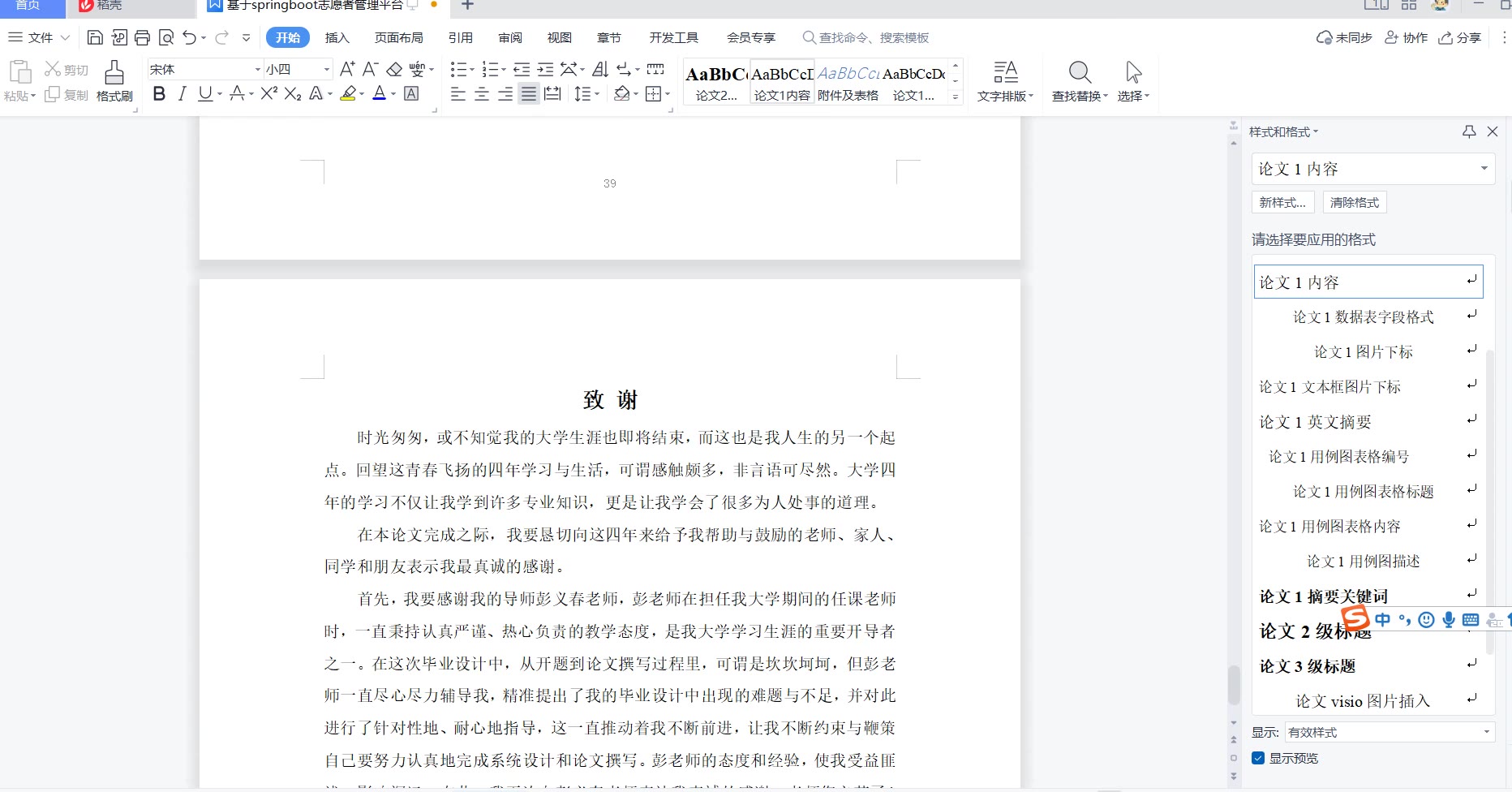Click the Increase Indent icon
Viewport: 1512px width, 792px height.
click(x=545, y=70)
